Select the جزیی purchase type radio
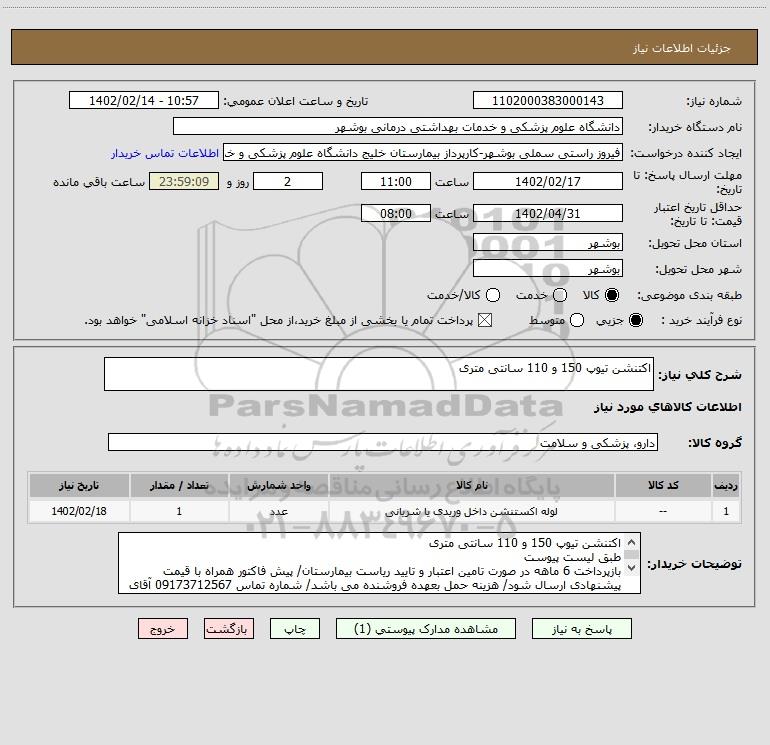 (635, 320)
